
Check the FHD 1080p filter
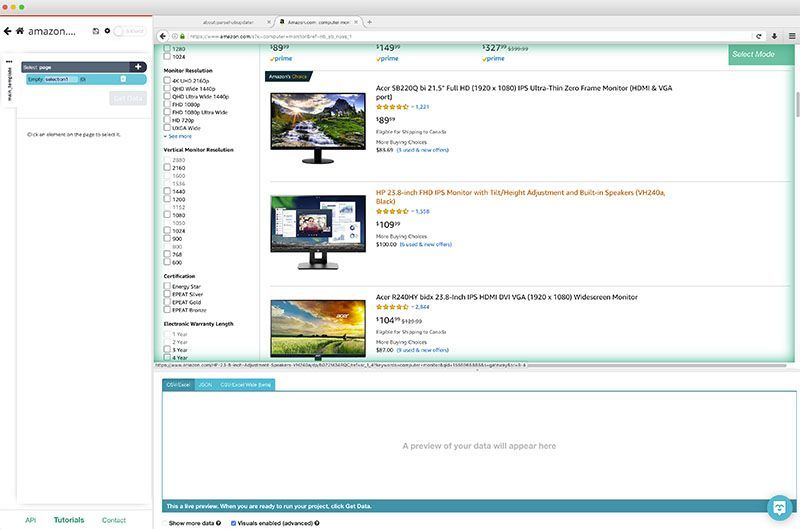(167, 104)
